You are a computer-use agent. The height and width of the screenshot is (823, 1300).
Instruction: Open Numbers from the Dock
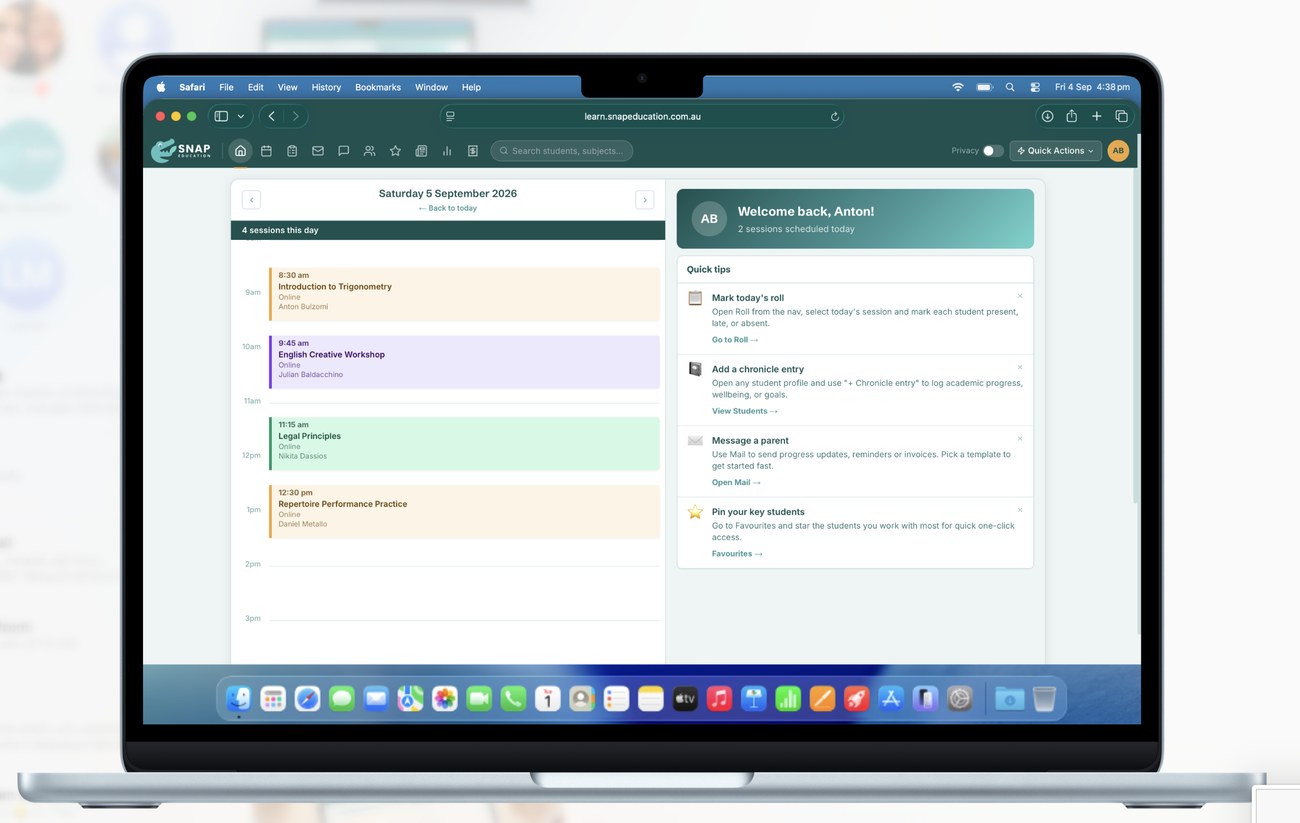pos(788,698)
